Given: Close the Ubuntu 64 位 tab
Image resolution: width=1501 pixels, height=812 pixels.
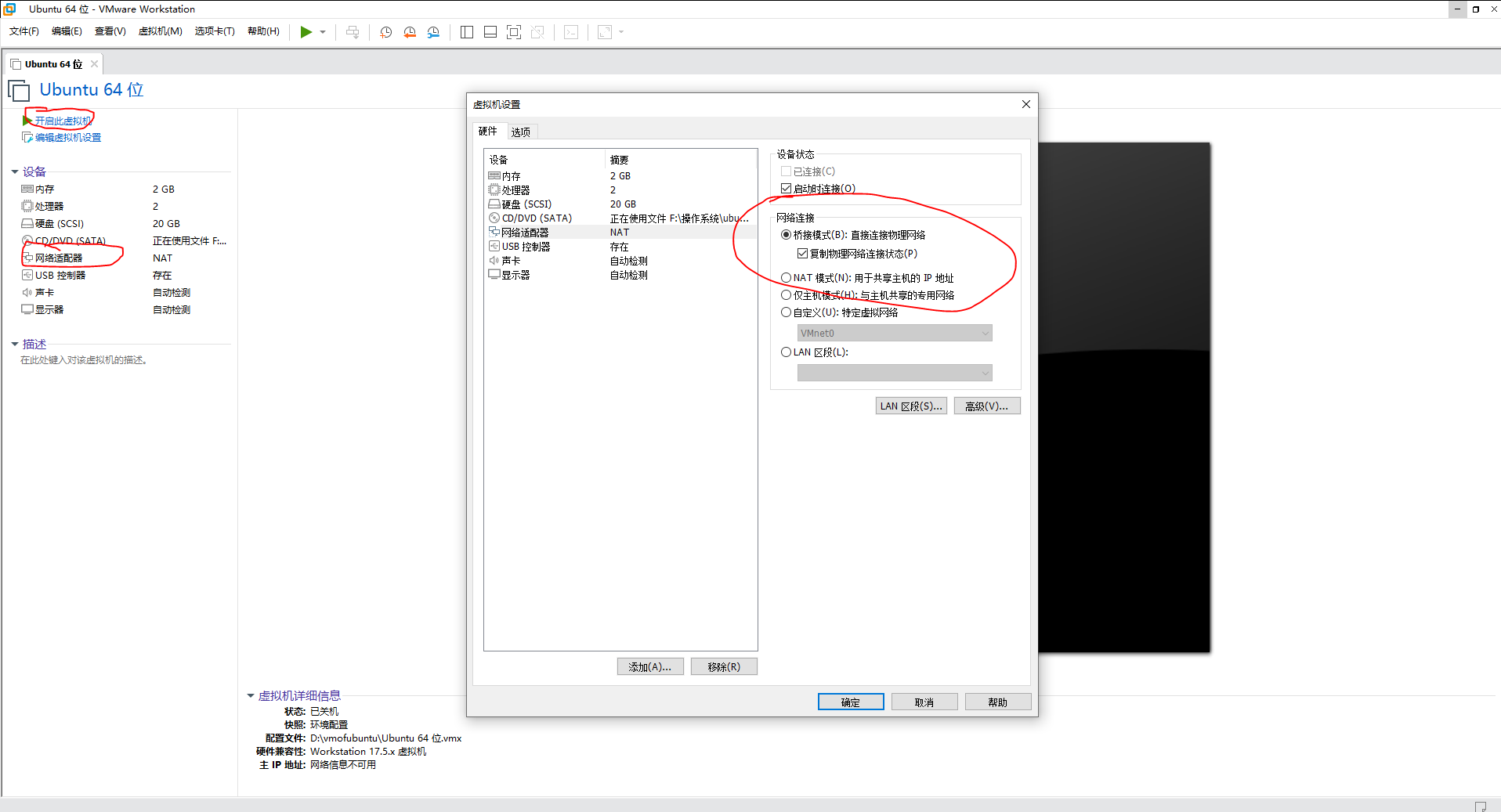Looking at the screenshot, I should 94,64.
